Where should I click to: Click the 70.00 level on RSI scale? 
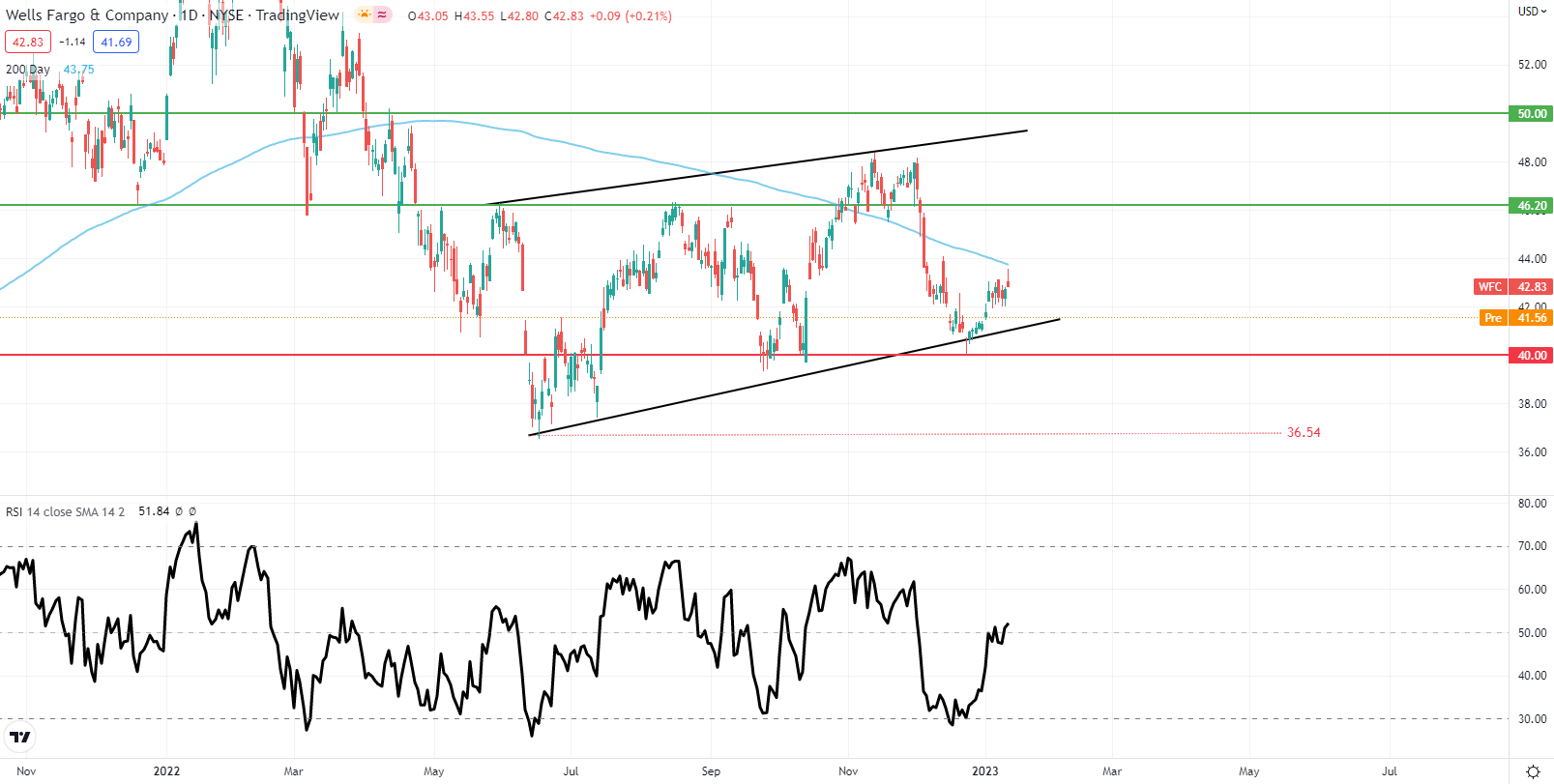[x=1532, y=546]
